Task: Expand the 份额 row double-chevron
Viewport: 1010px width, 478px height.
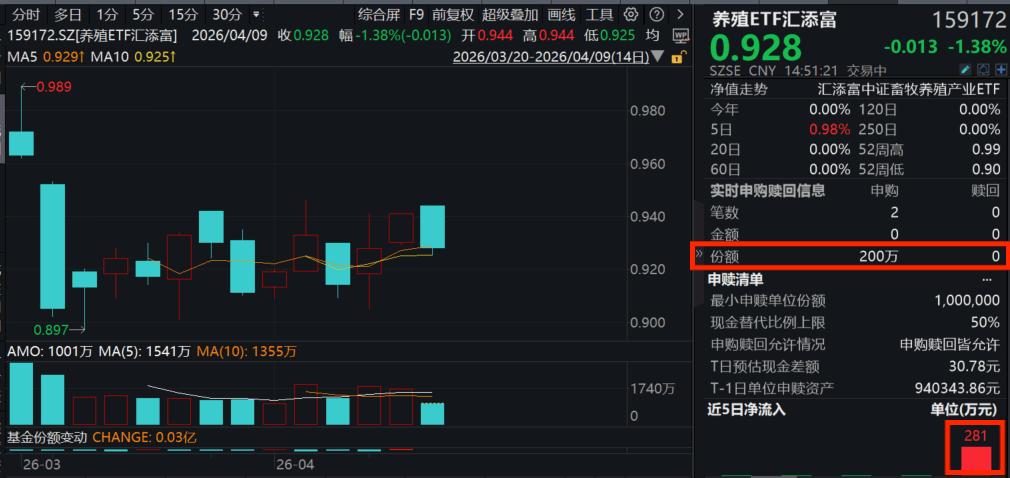Action: tap(700, 256)
